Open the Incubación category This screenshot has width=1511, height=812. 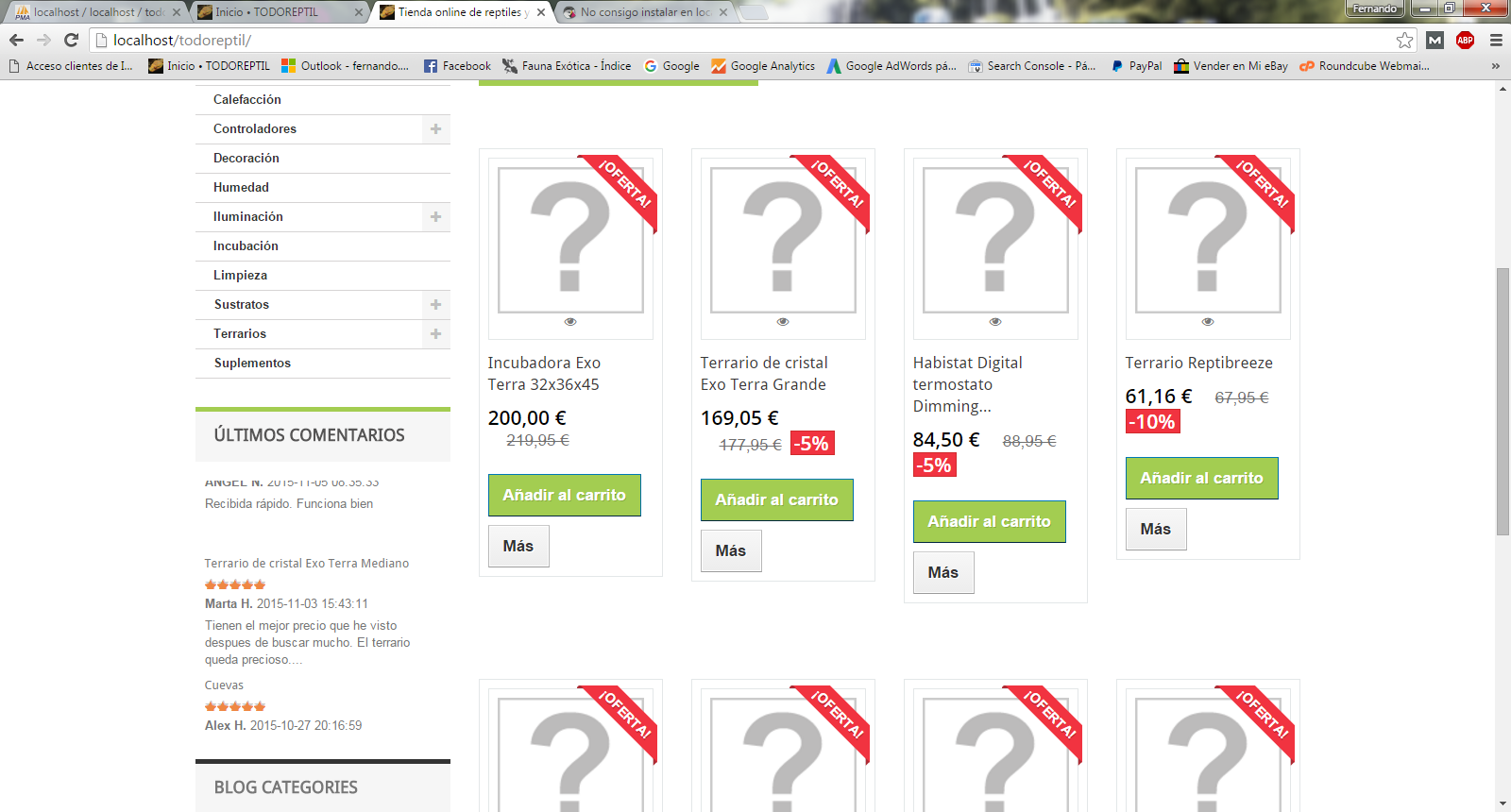coord(246,246)
